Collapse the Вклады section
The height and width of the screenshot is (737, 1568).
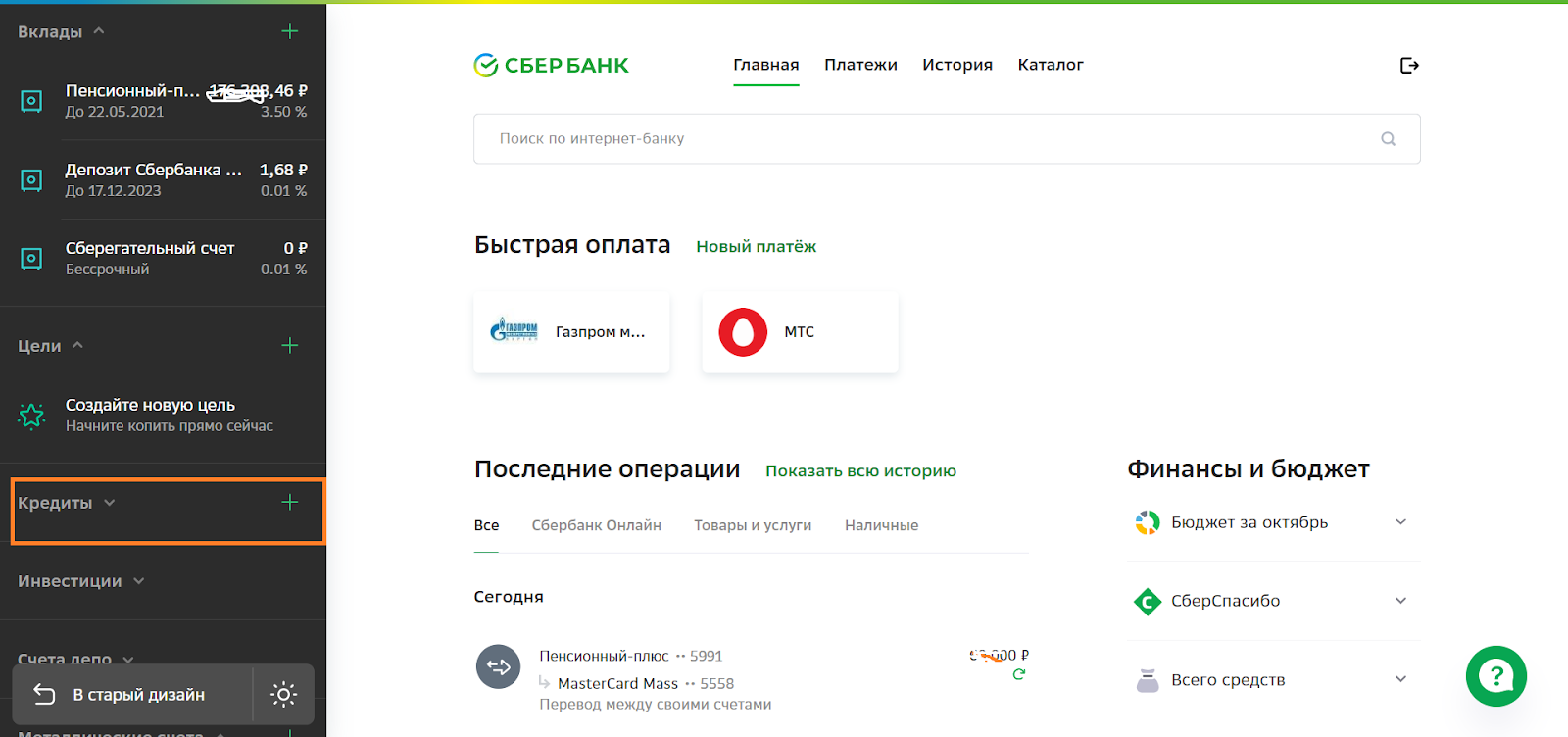pyautogui.click(x=99, y=31)
